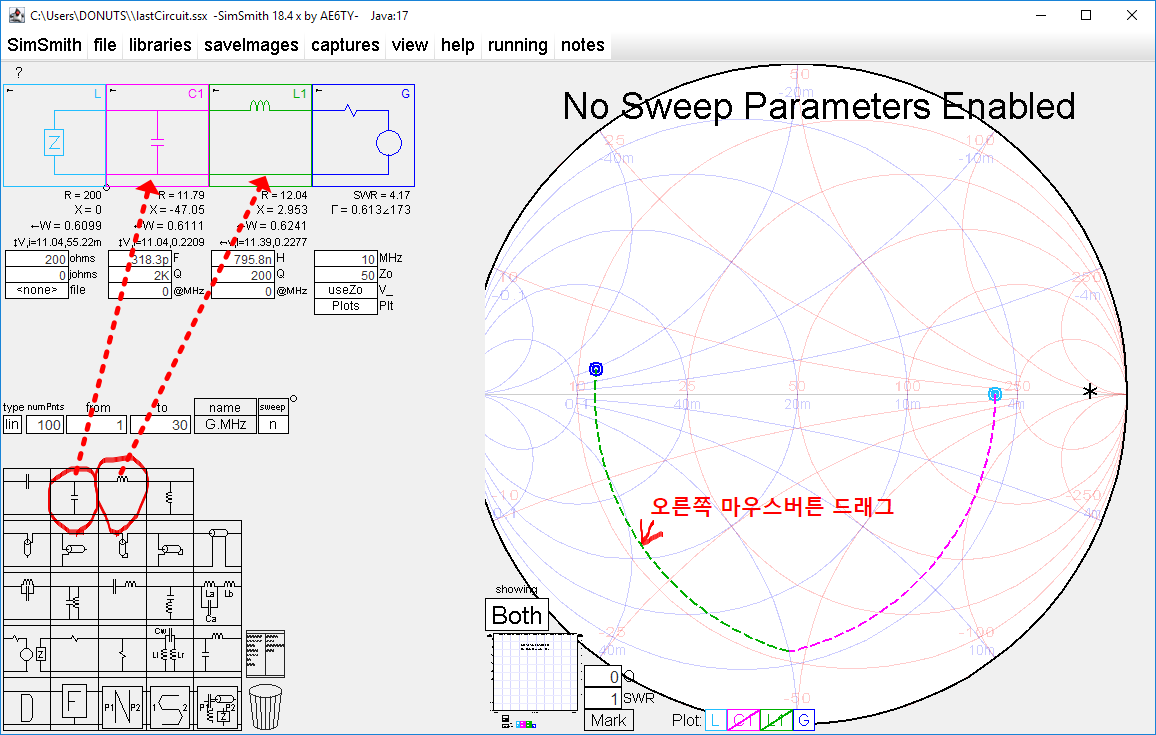Screen dimensions: 1156x735
Task: Open the C1 block corner menu marker
Action: tap(113, 91)
